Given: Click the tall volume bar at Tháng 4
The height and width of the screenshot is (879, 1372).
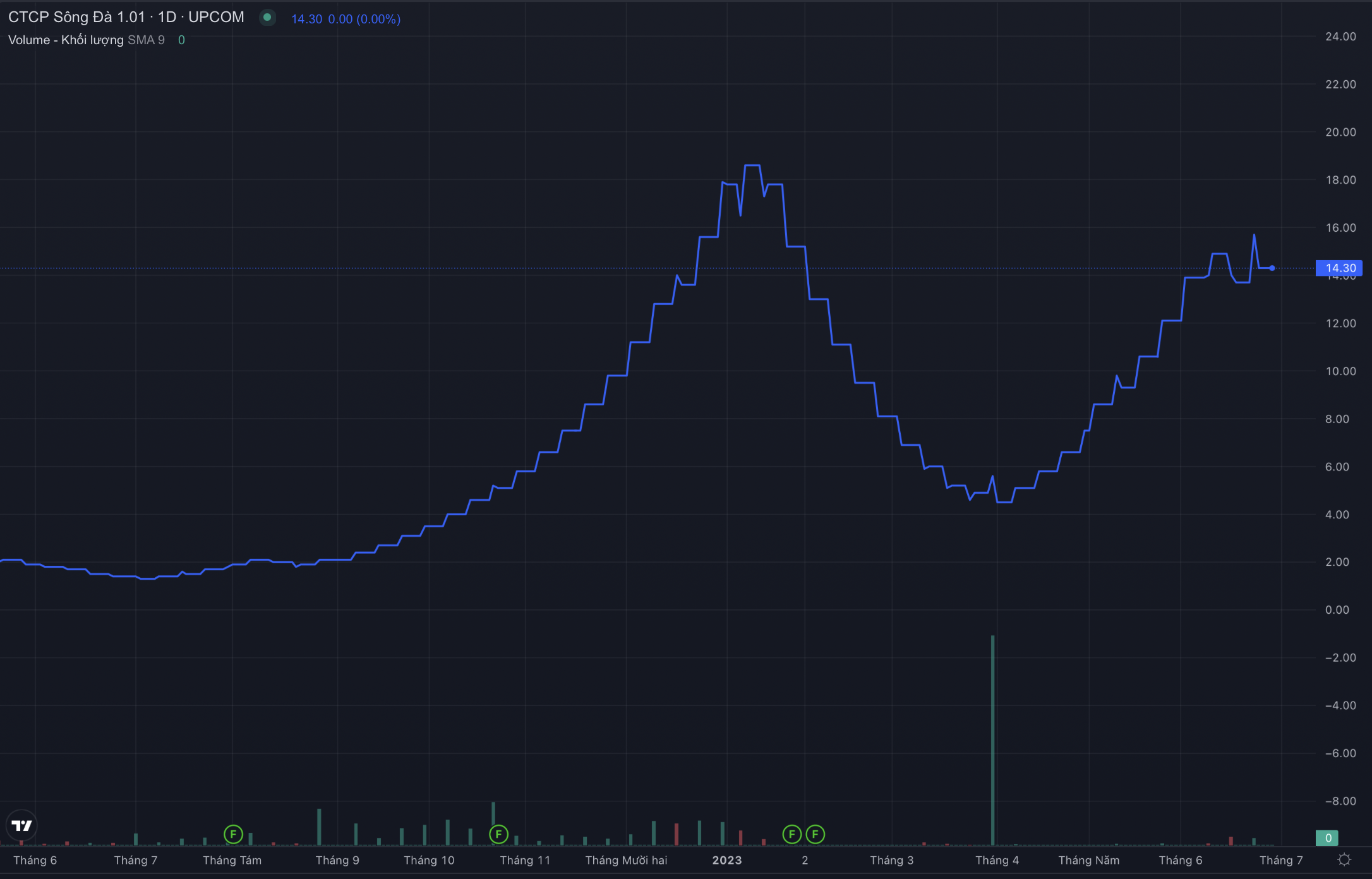Looking at the screenshot, I should [x=993, y=740].
